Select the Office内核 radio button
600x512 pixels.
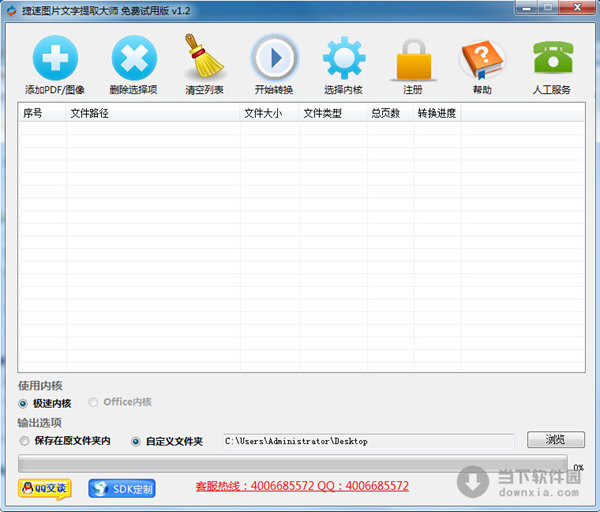(x=93, y=402)
